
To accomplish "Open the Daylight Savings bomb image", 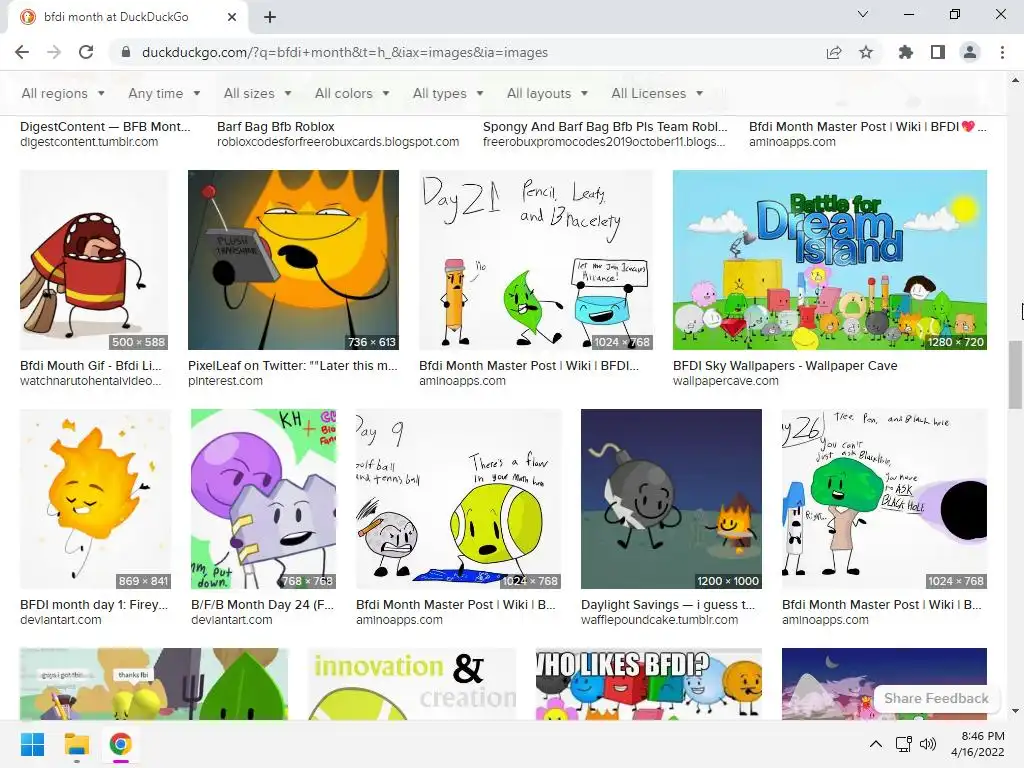I will coord(671,499).
